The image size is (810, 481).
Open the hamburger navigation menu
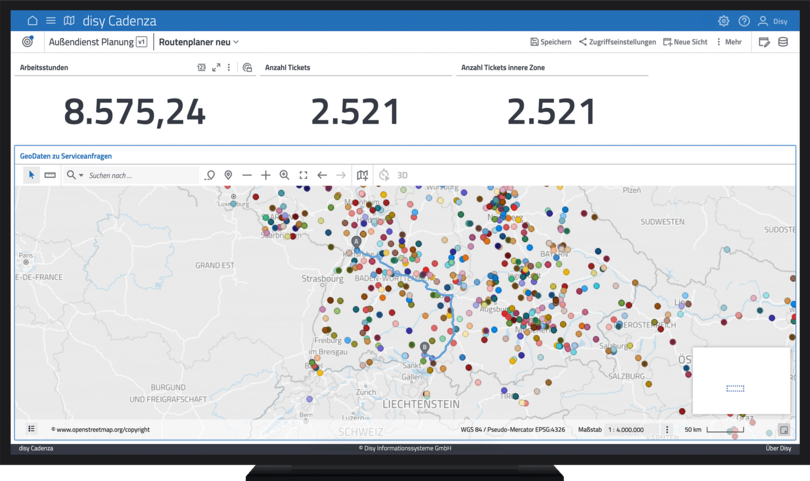tap(51, 21)
